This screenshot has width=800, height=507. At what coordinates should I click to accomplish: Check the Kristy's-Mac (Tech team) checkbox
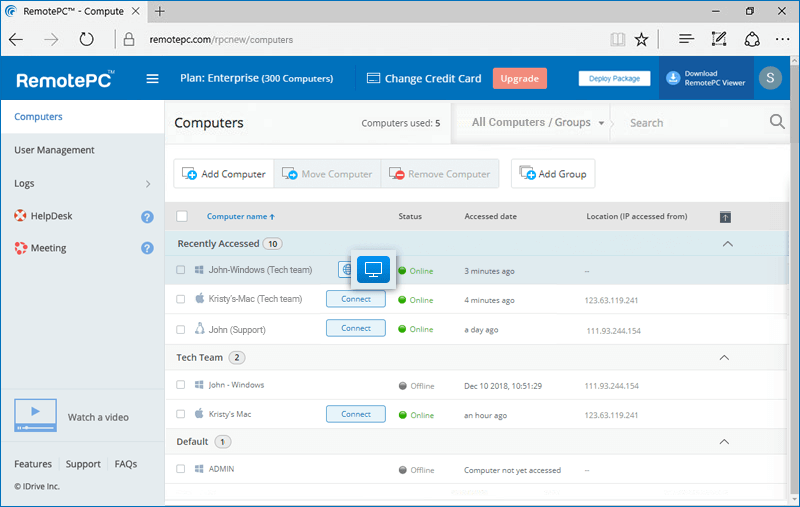pos(181,299)
